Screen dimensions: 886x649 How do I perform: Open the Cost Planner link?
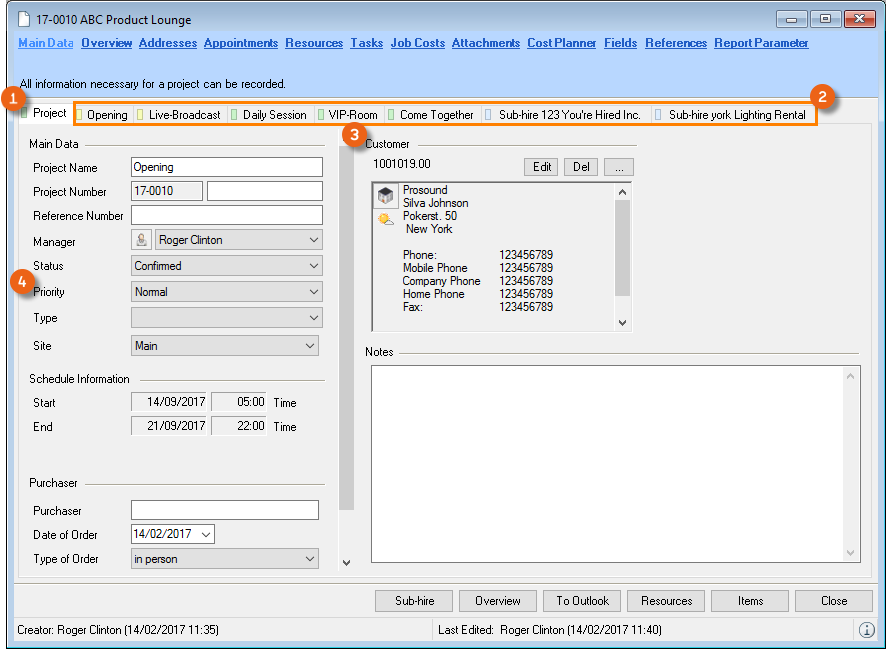[x=561, y=43]
